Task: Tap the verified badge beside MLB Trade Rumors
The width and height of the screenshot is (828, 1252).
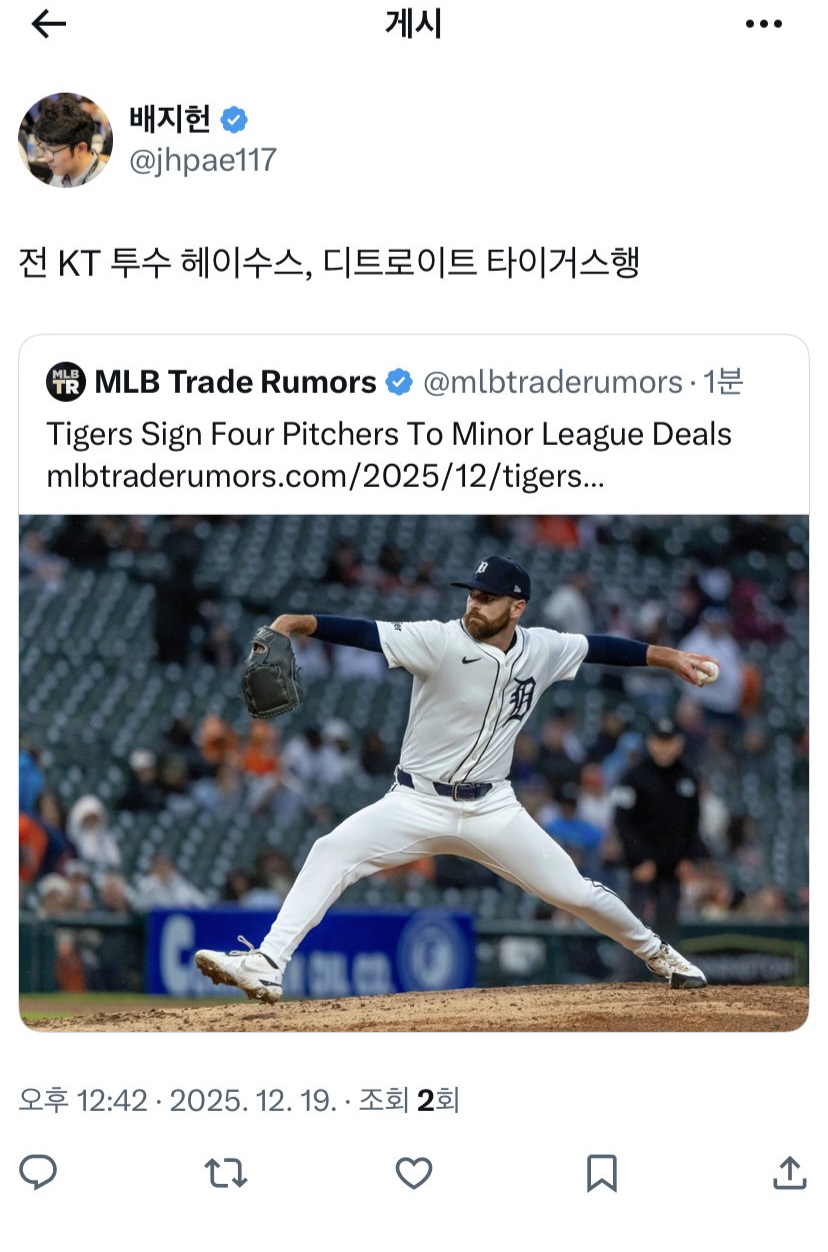Action: pos(399,382)
